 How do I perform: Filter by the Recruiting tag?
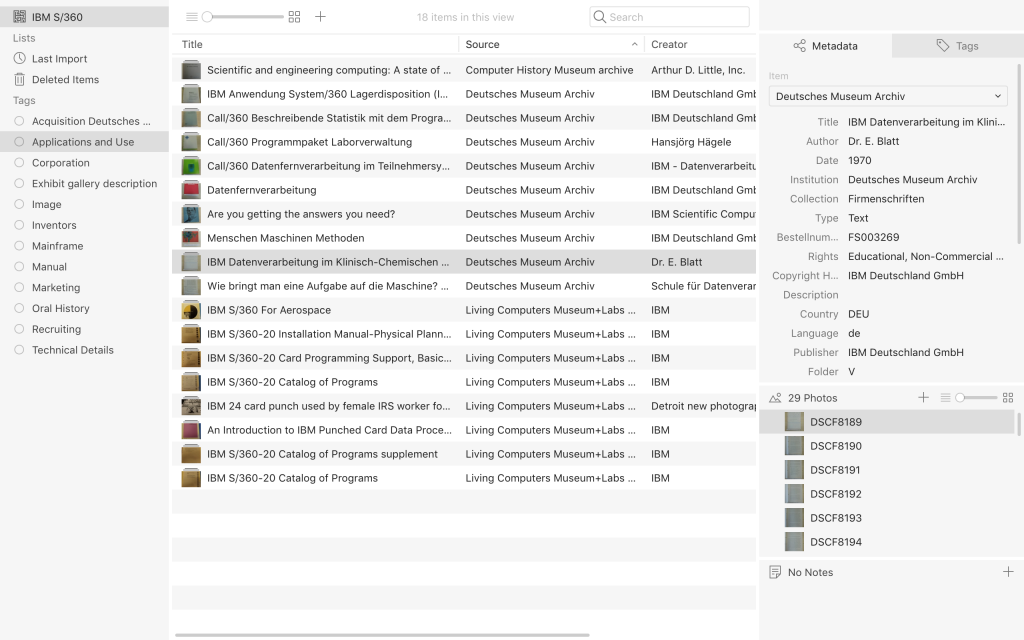click(84, 329)
